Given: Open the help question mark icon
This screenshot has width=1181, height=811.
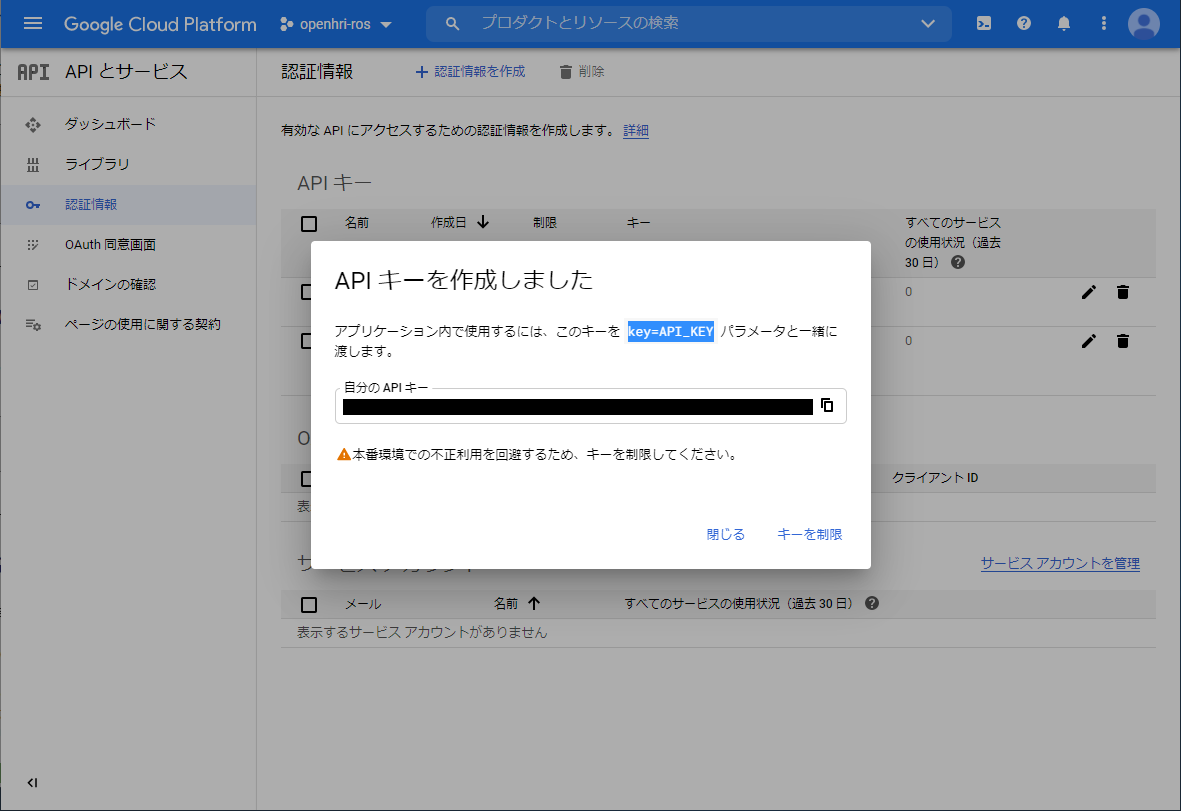Looking at the screenshot, I should click(x=1024, y=23).
